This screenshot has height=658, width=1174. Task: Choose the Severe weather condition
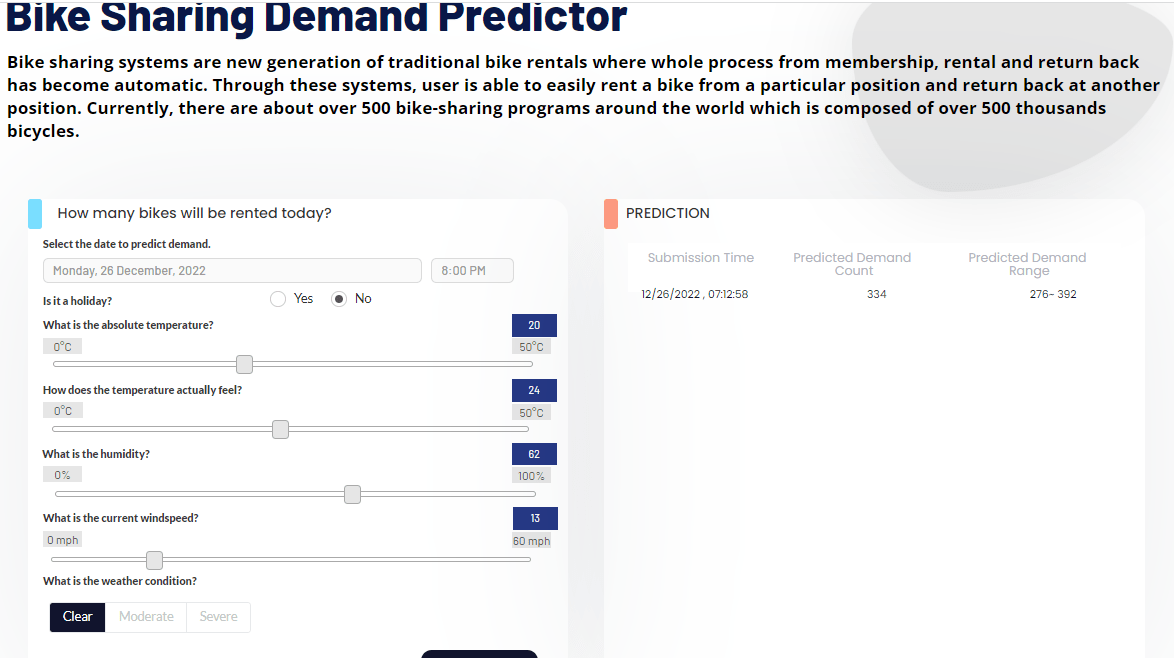(218, 617)
